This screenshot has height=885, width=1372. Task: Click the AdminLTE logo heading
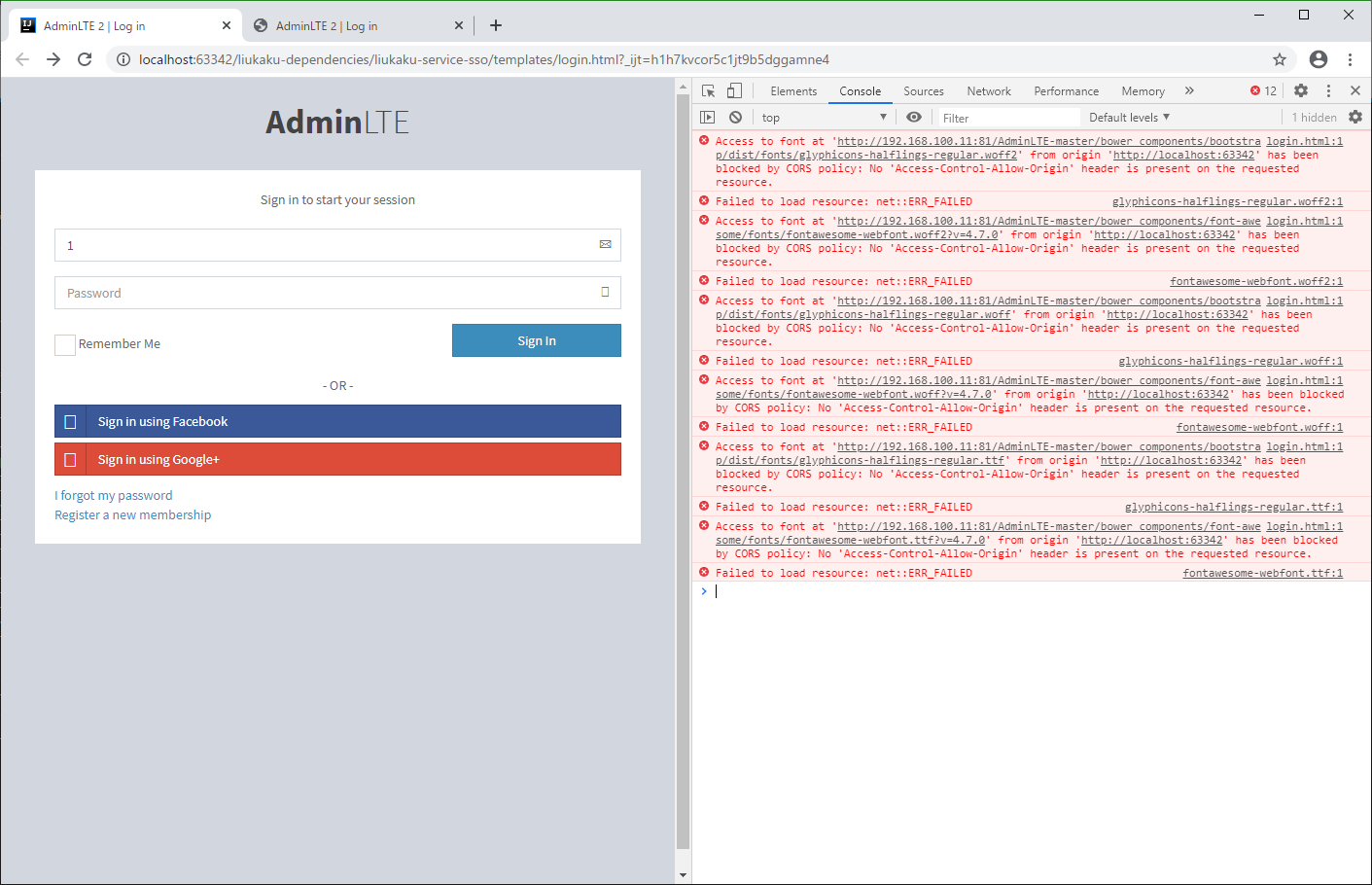click(337, 122)
